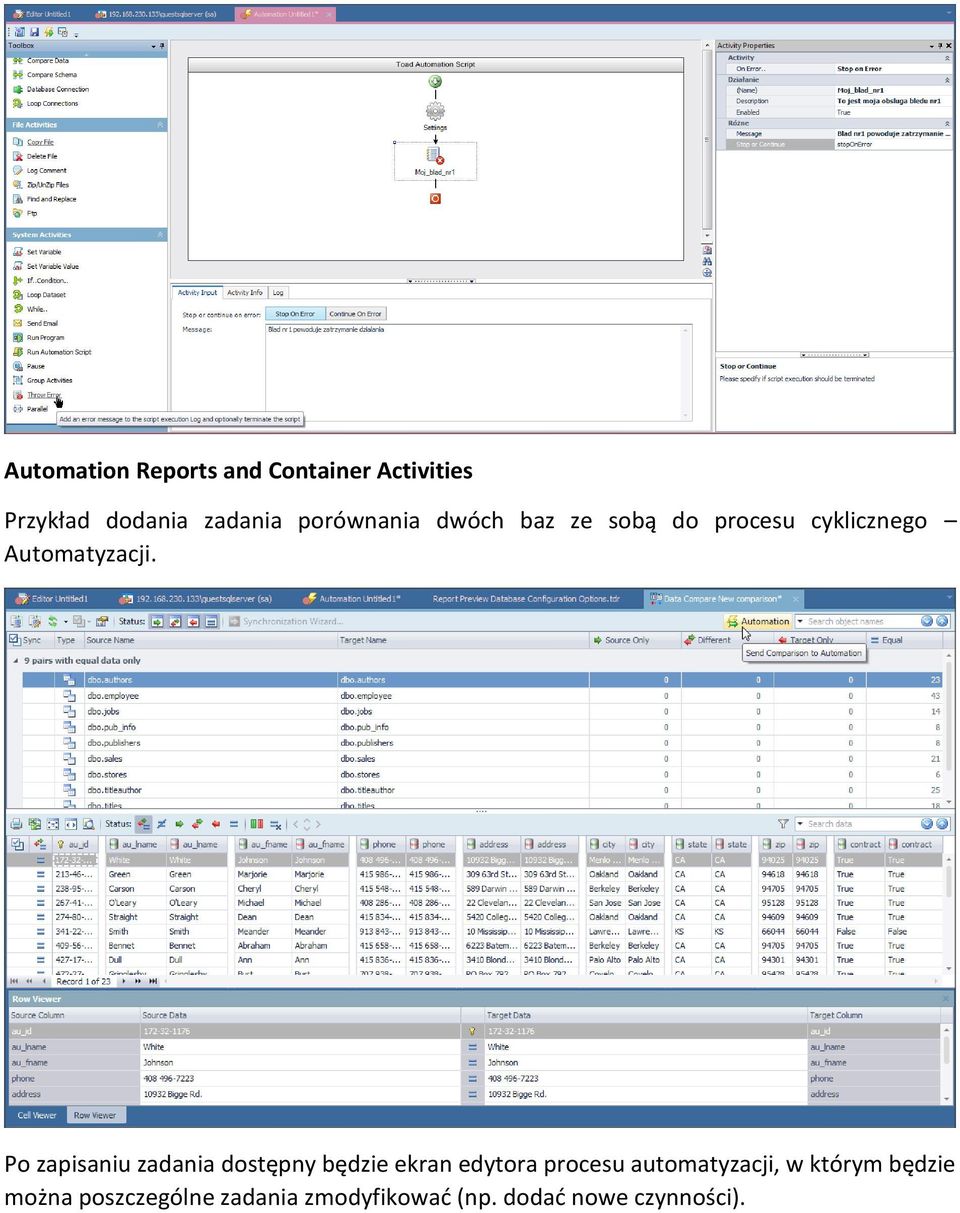960x1213 pixels.
Task: Select the Set Variable Value activity
Action: point(45,266)
